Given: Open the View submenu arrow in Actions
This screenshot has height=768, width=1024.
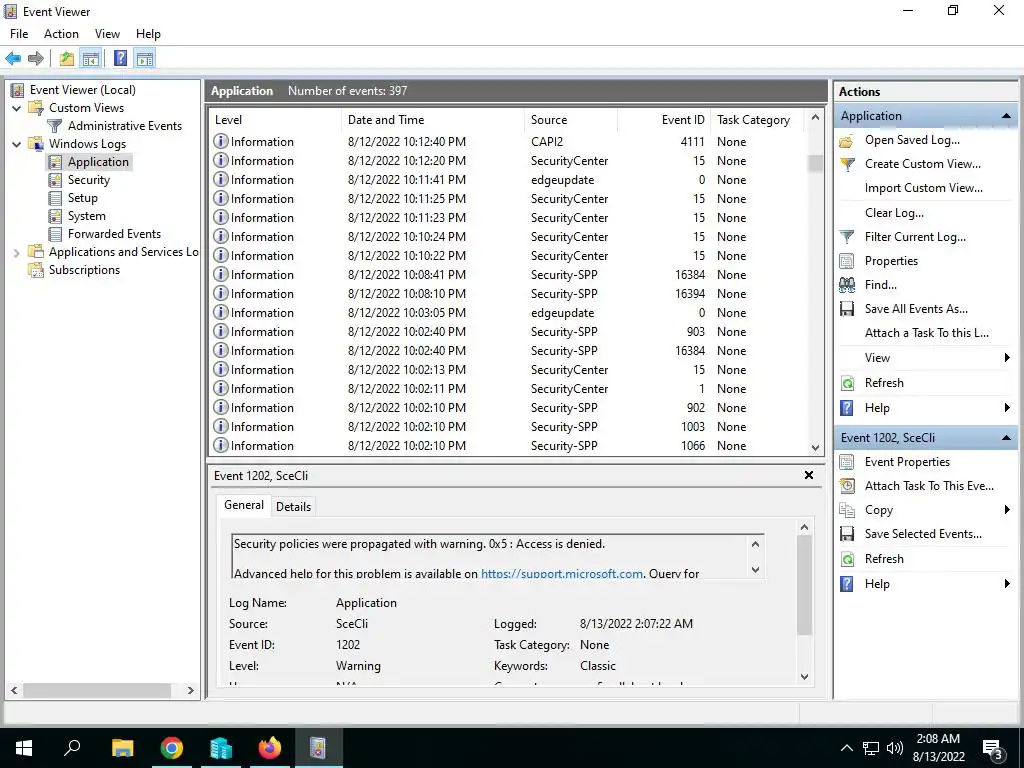Looking at the screenshot, I should [1007, 358].
